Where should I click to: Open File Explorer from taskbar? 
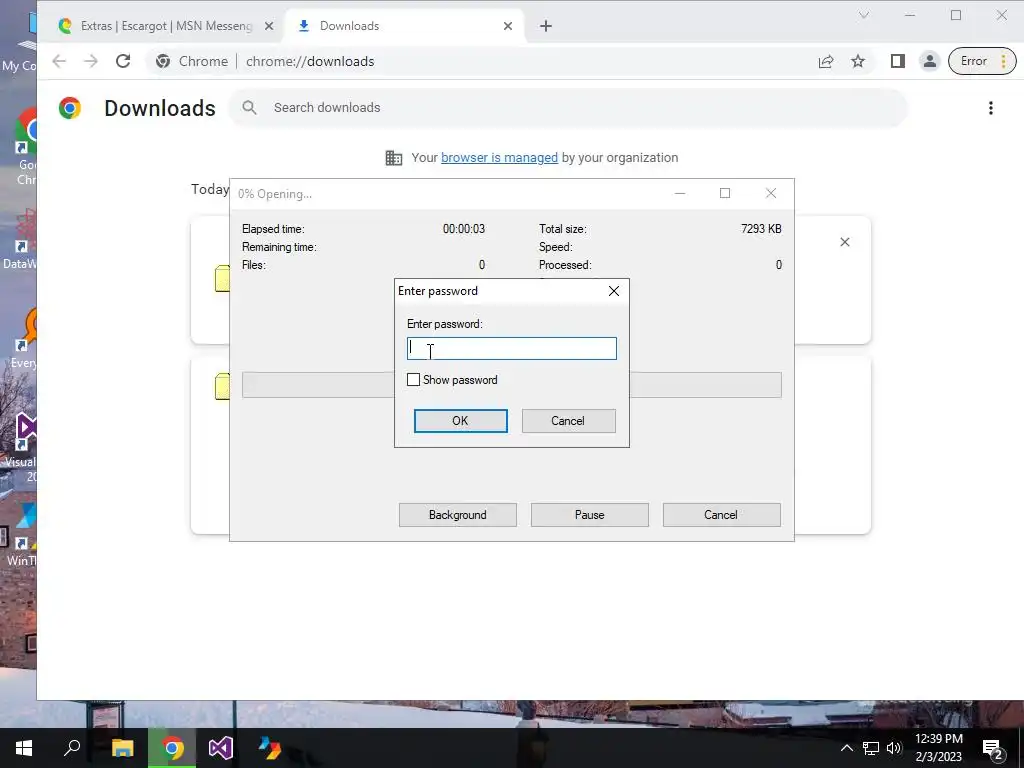tap(122, 748)
